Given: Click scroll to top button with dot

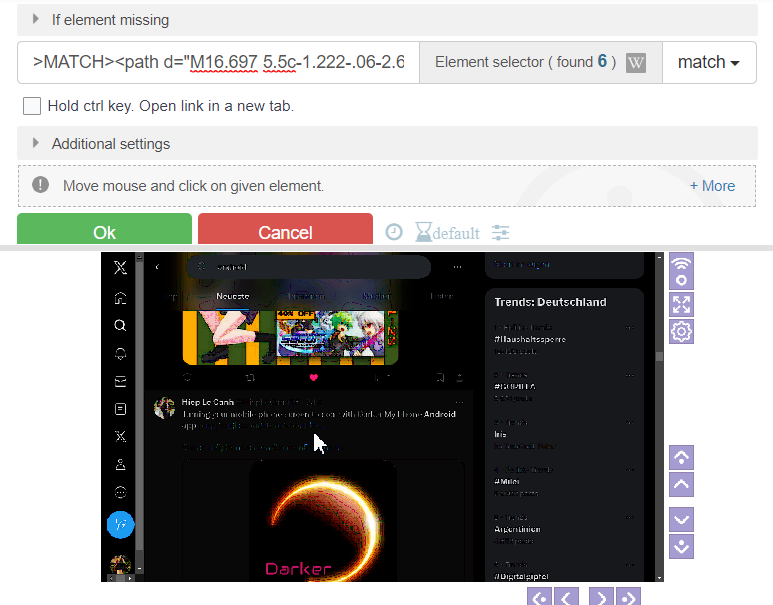Looking at the screenshot, I should (x=681, y=457).
